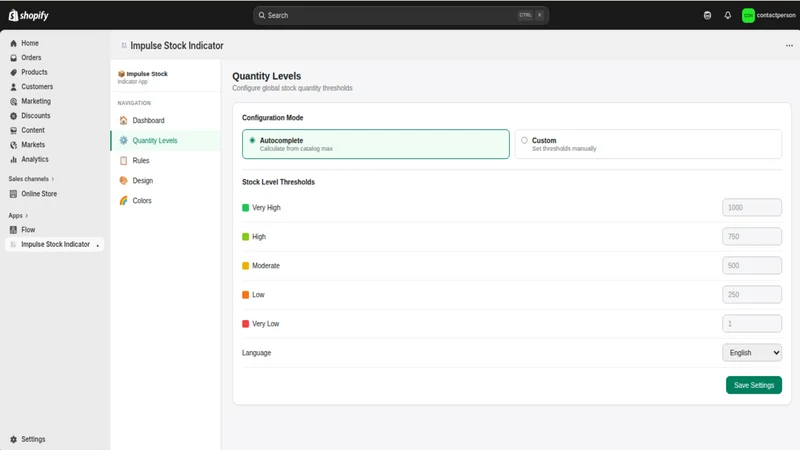Image resolution: width=800 pixels, height=450 pixels.
Task: Click the top Search bar
Action: 401,15
